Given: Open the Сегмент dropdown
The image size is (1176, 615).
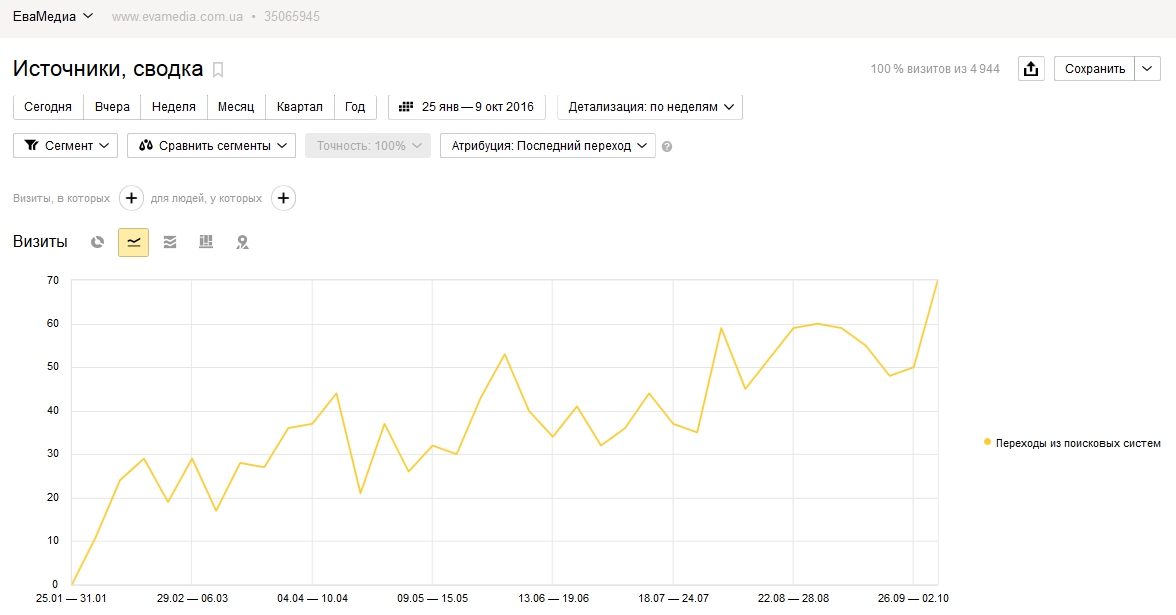Looking at the screenshot, I should click(65, 146).
